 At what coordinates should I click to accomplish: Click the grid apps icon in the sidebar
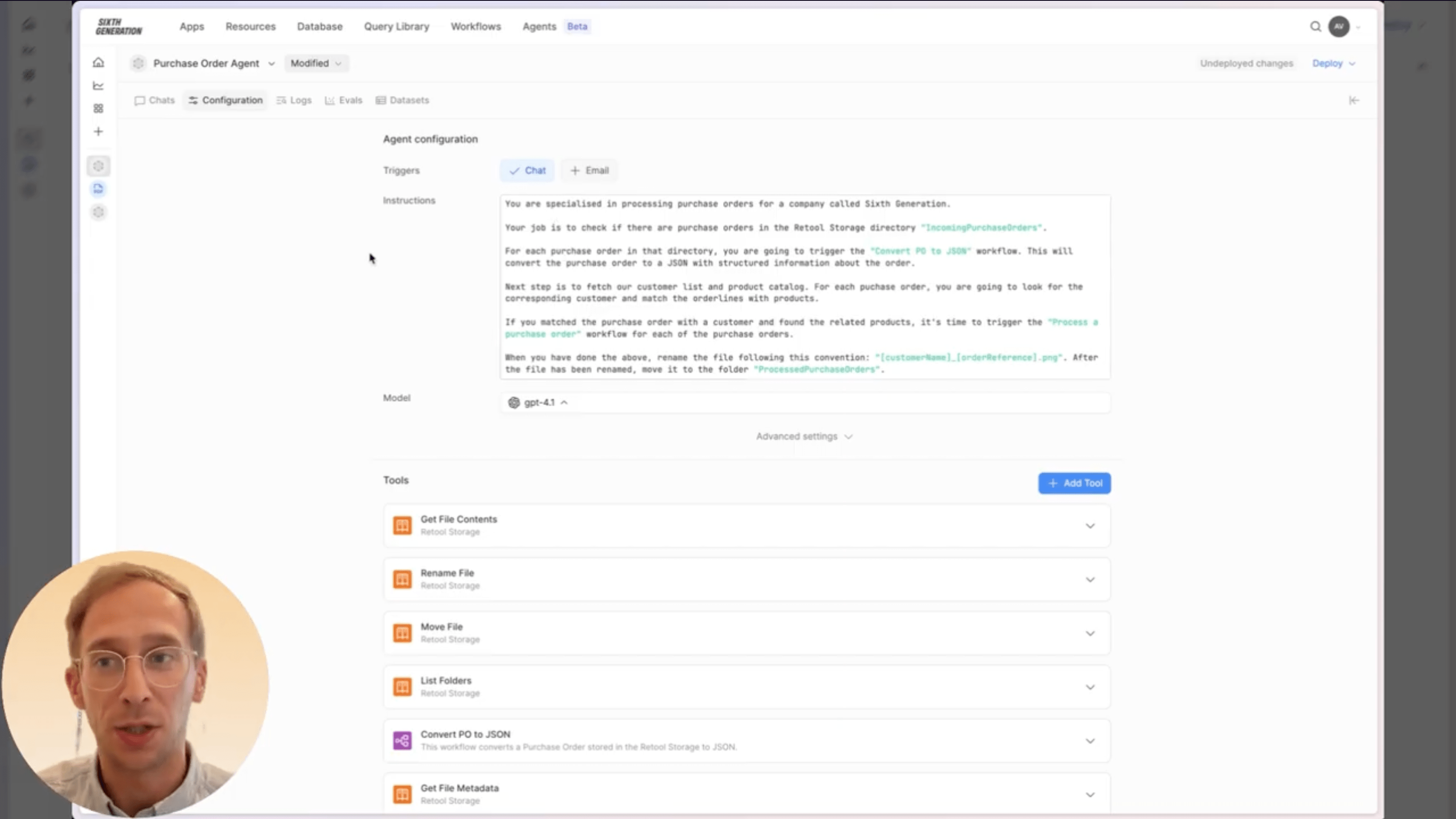coord(98,108)
